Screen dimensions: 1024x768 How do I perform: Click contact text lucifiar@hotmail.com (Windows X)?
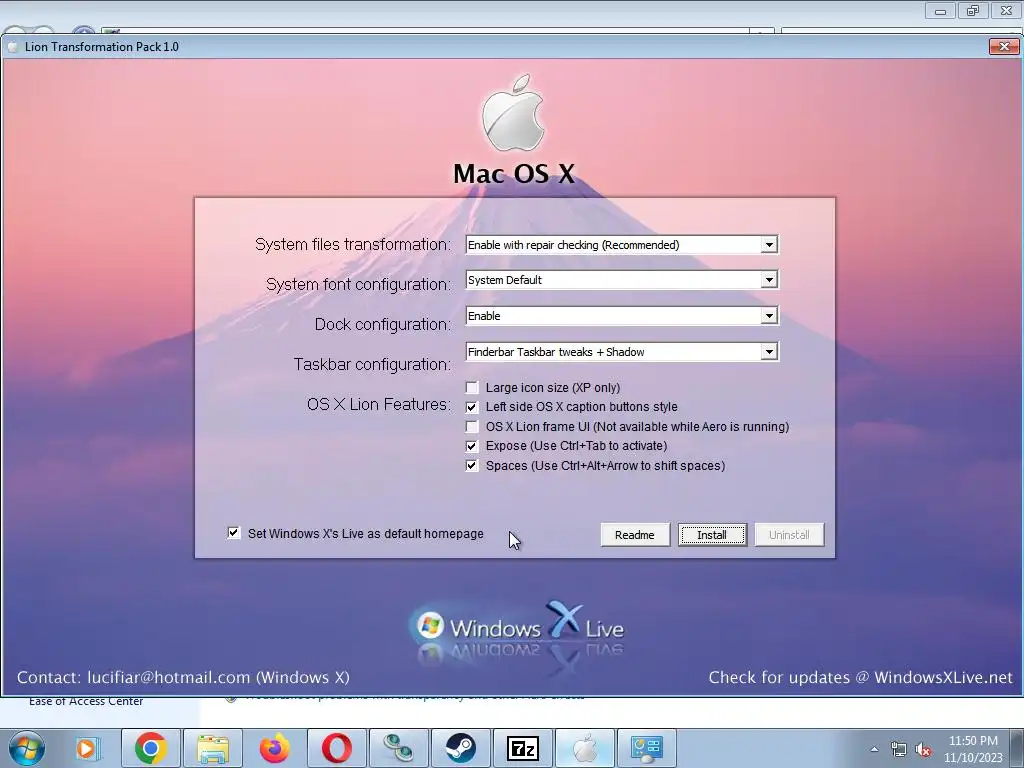tap(183, 678)
